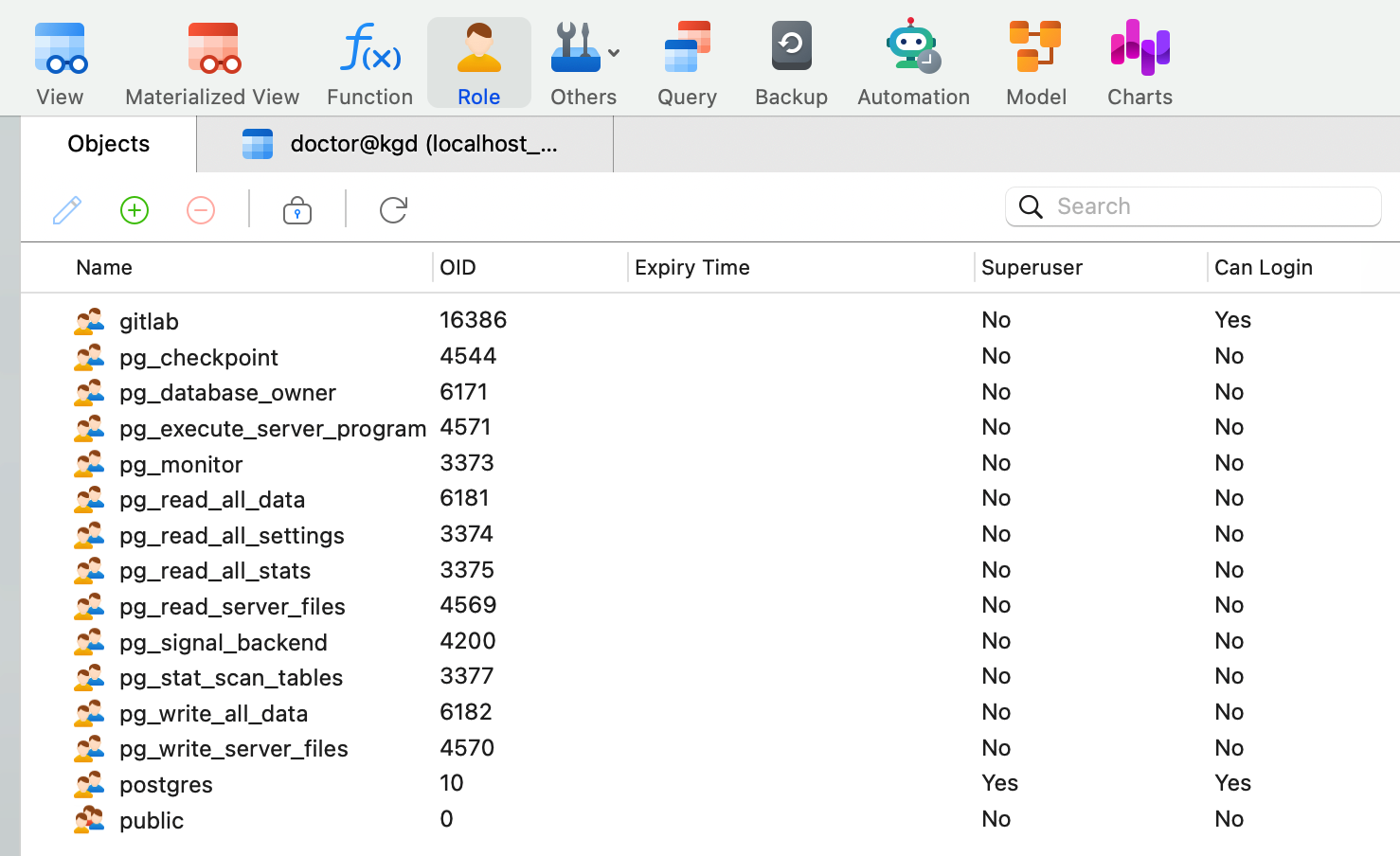Image resolution: width=1400 pixels, height=856 pixels.
Task: Sort by Can Login column header
Action: point(1264,267)
